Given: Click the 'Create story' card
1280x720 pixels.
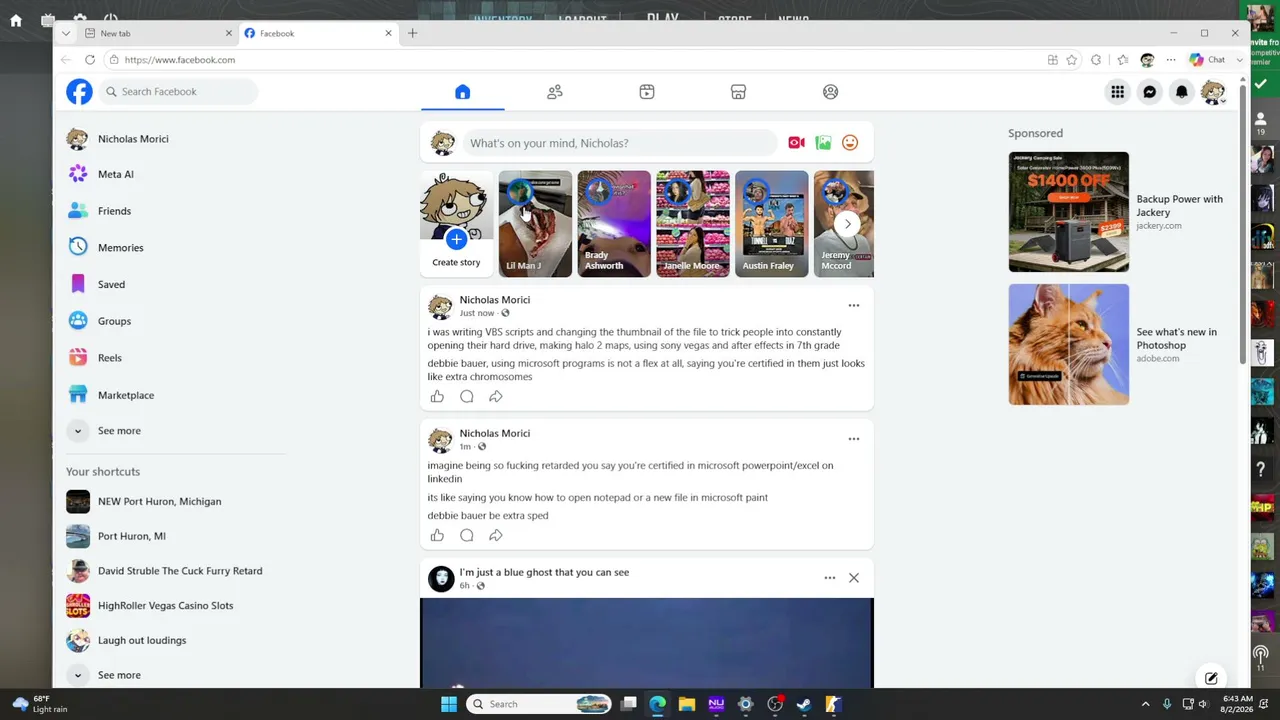Looking at the screenshot, I should coord(456,224).
